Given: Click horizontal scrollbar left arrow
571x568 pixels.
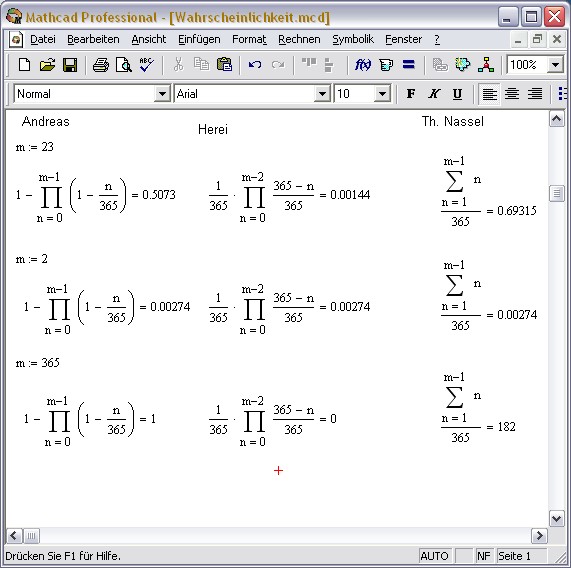Looking at the screenshot, I should click(14, 536).
